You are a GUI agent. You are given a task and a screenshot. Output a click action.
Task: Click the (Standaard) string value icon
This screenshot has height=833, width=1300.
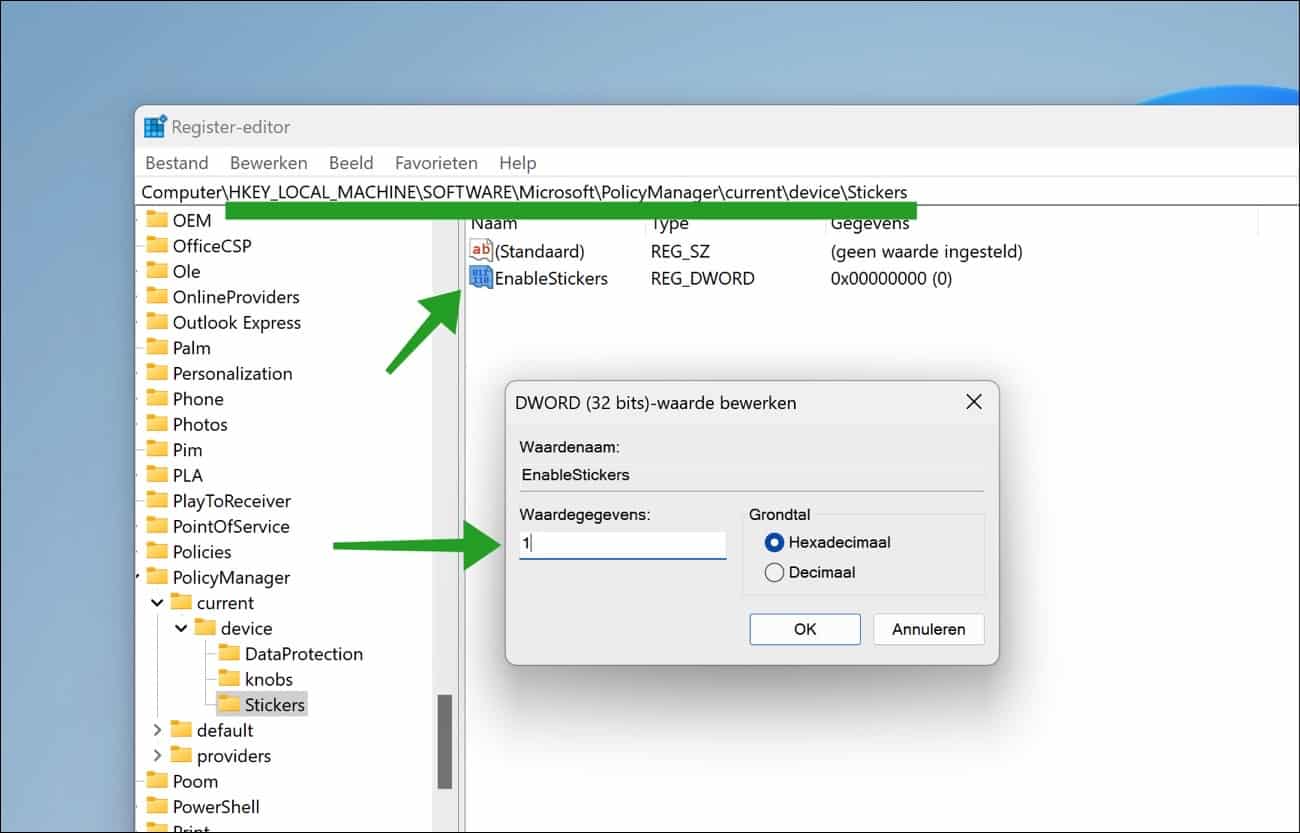coord(481,252)
